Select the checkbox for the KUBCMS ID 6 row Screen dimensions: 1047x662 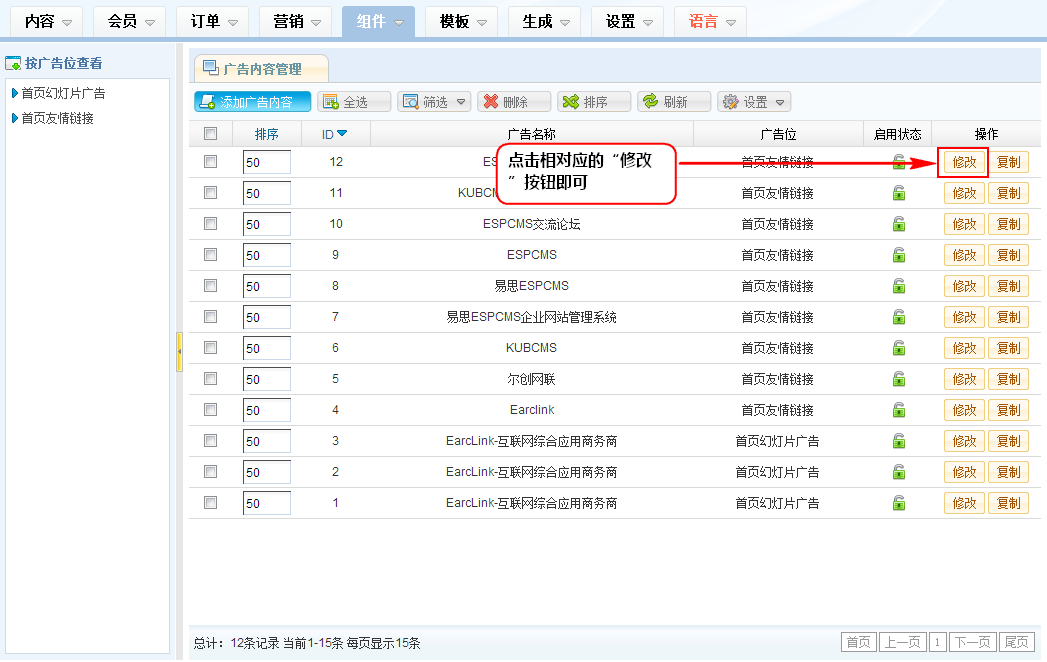[x=210, y=348]
